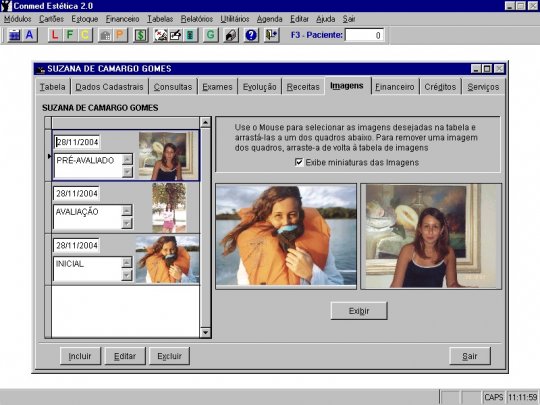Switch to the Exames tab
Image resolution: width=540 pixels, height=405 pixels.
point(217,87)
